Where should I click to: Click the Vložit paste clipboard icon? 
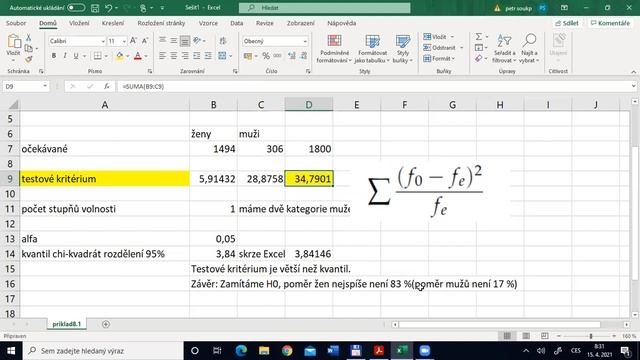[13, 42]
